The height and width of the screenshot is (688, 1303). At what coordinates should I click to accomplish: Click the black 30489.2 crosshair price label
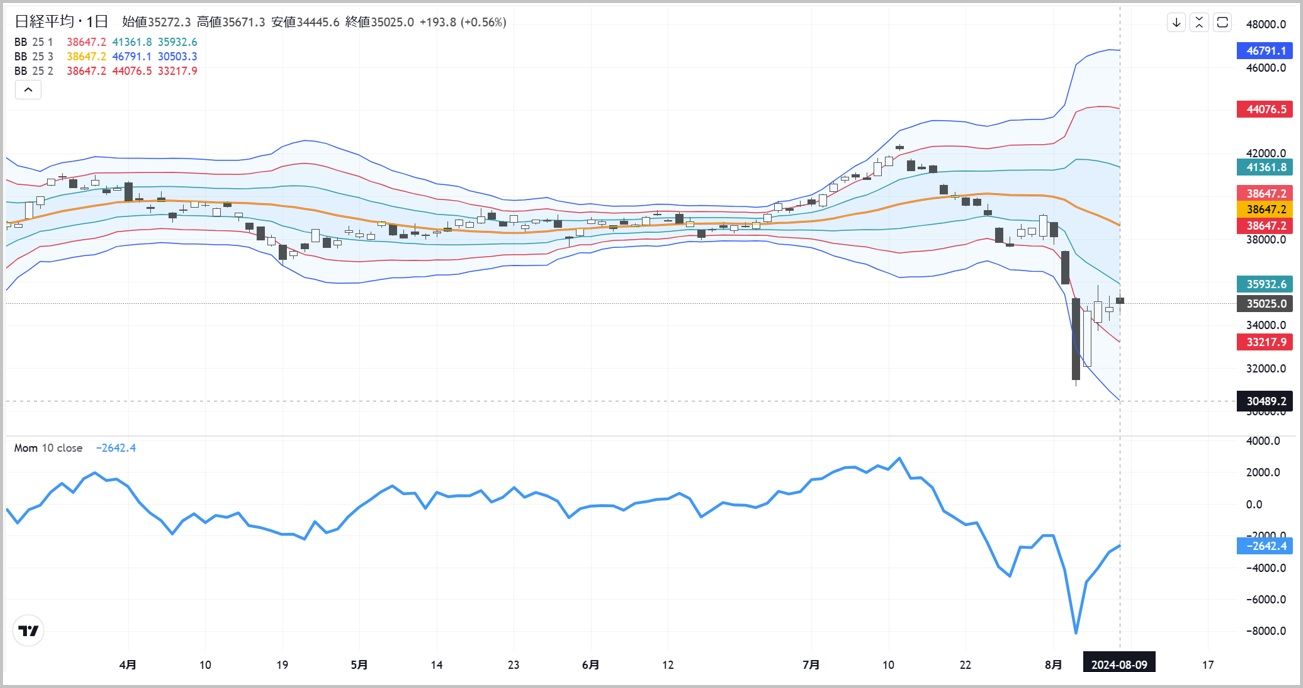tap(1266, 401)
